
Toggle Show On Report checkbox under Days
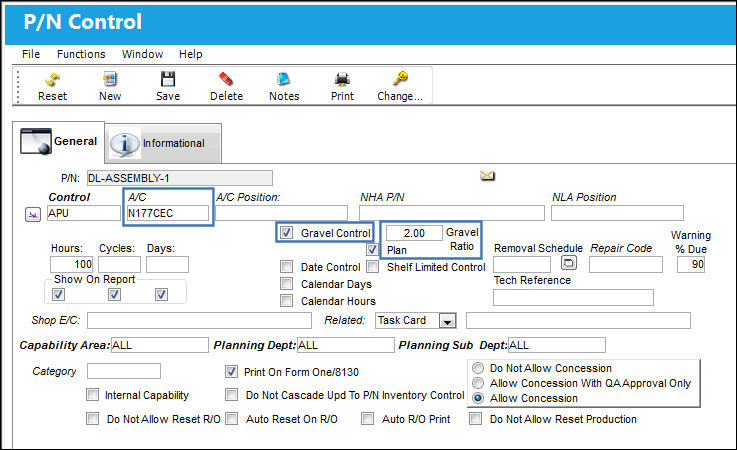pos(161,295)
